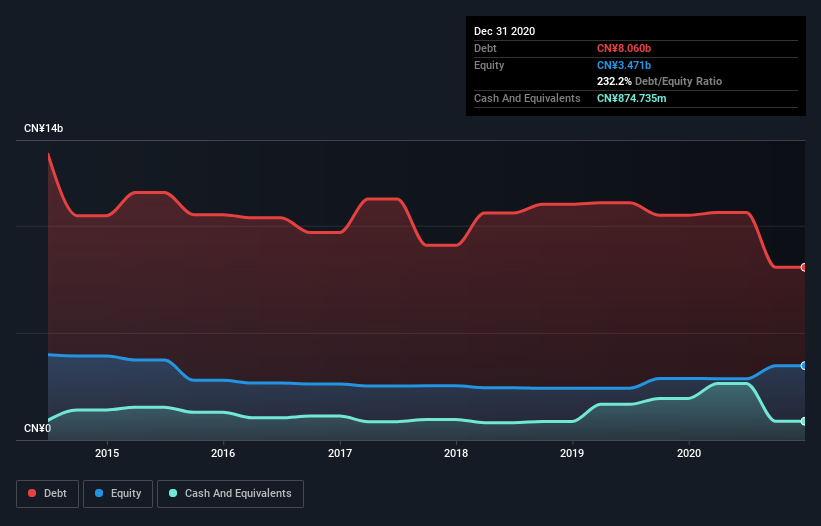Toggle Cash And Equivalents legend button
The width and height of the screenshot is (821, 526).
click(x=230, y=494)
